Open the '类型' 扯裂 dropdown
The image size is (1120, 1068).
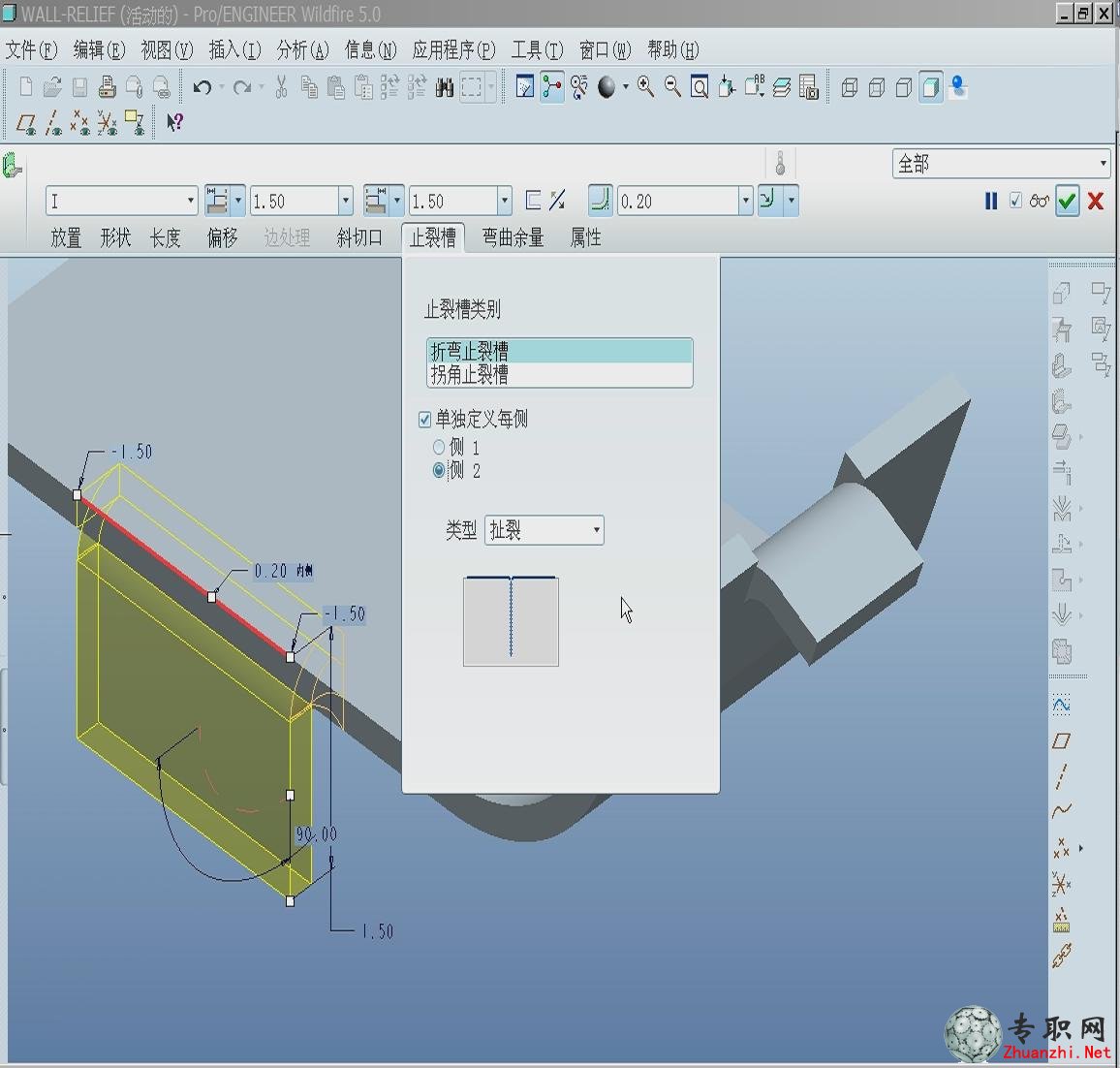544,530
